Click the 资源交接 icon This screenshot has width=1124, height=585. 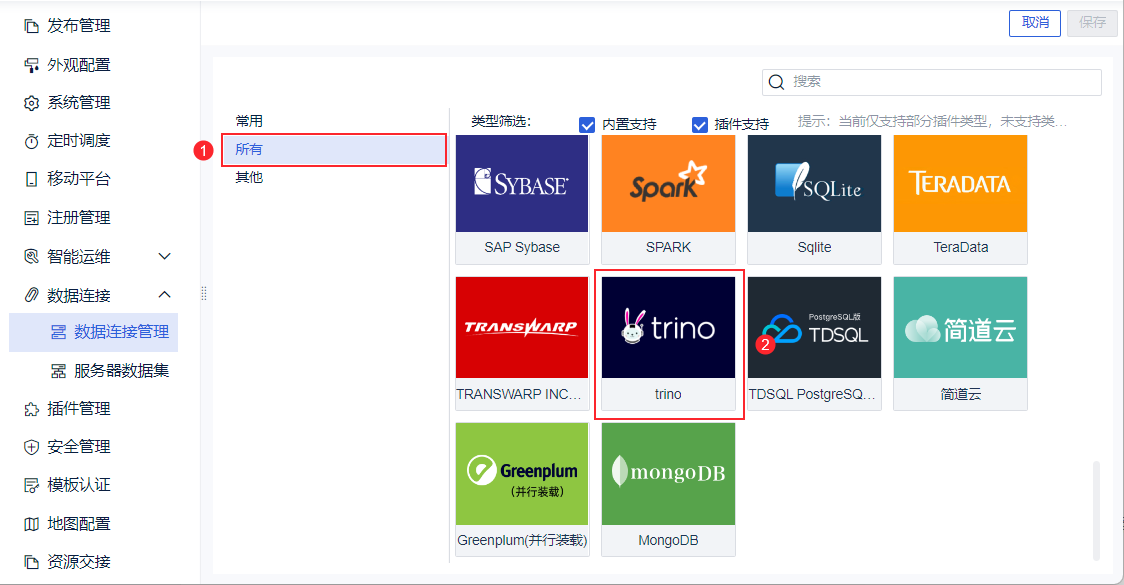(31, 562)
